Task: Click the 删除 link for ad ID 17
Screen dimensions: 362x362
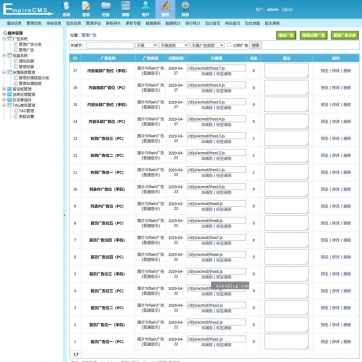Action: click(347, 71)
